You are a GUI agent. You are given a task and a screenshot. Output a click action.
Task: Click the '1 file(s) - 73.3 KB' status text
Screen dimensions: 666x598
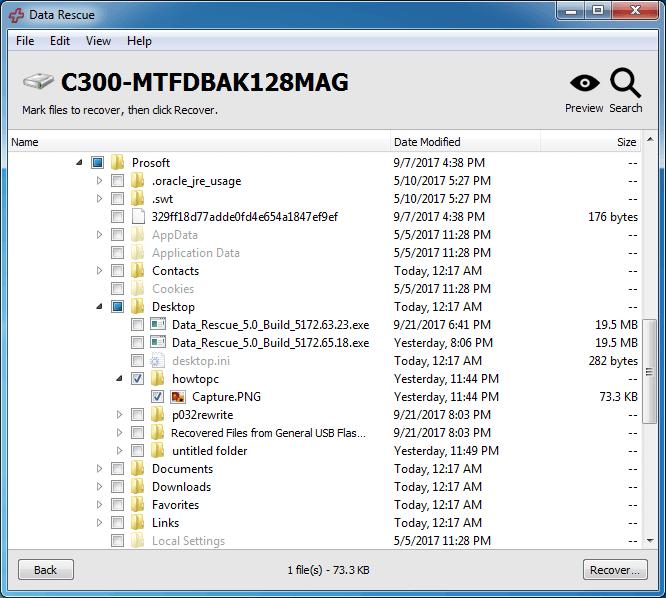click(328, 570)
